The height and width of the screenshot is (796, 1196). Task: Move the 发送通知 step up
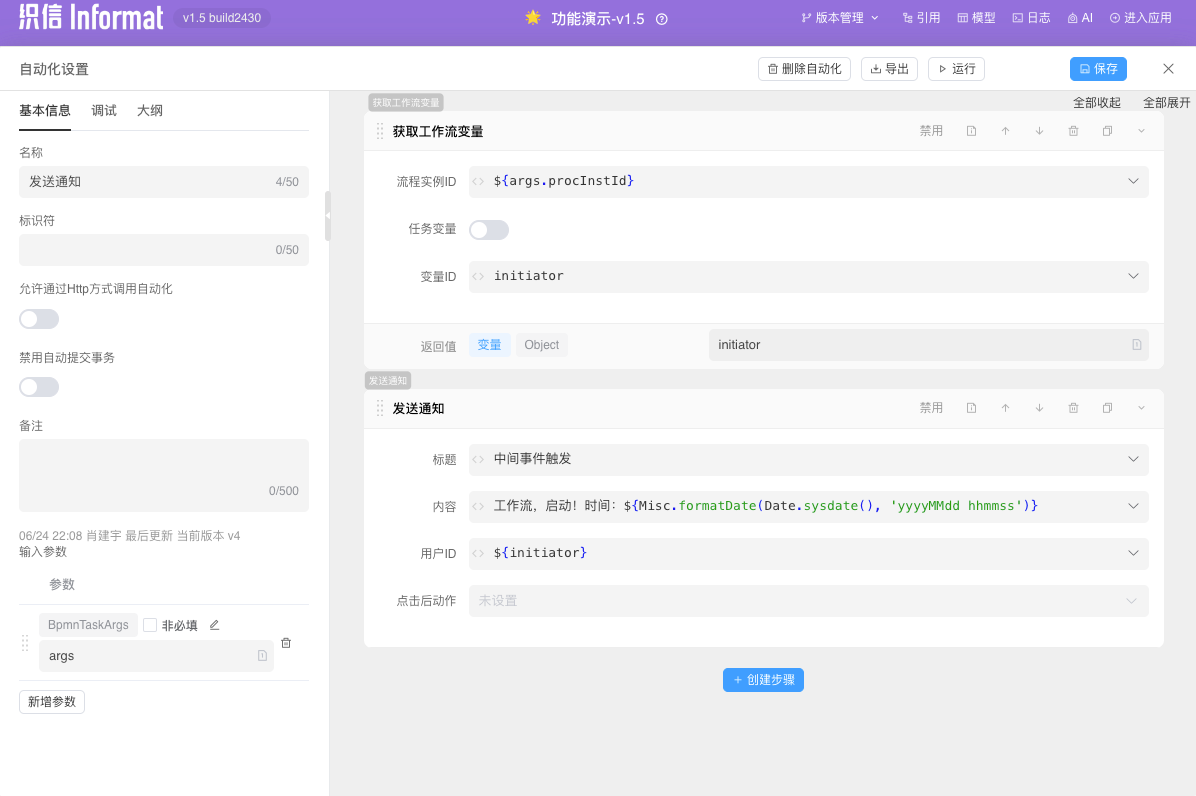coord(1005,408)
